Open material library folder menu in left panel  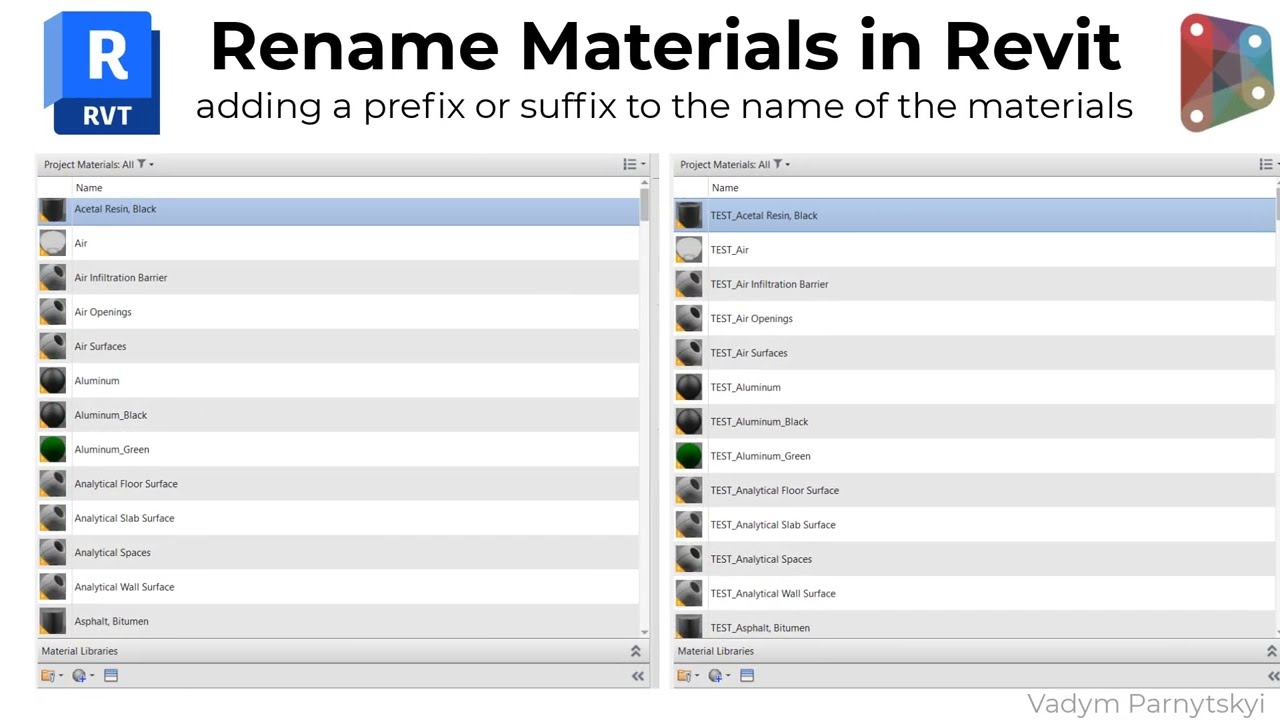51,676
